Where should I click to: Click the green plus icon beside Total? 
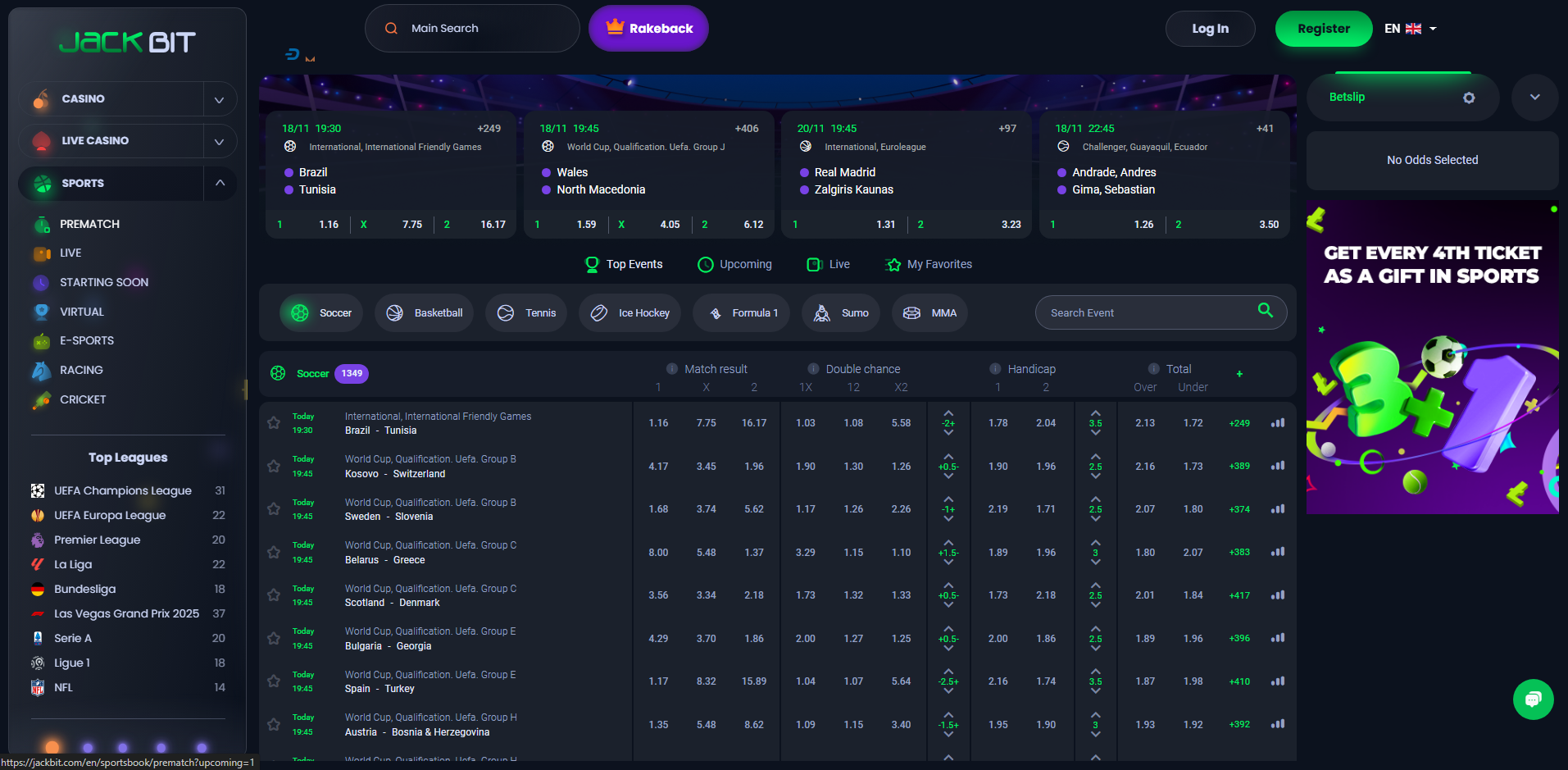click(x=1239, y=374)
